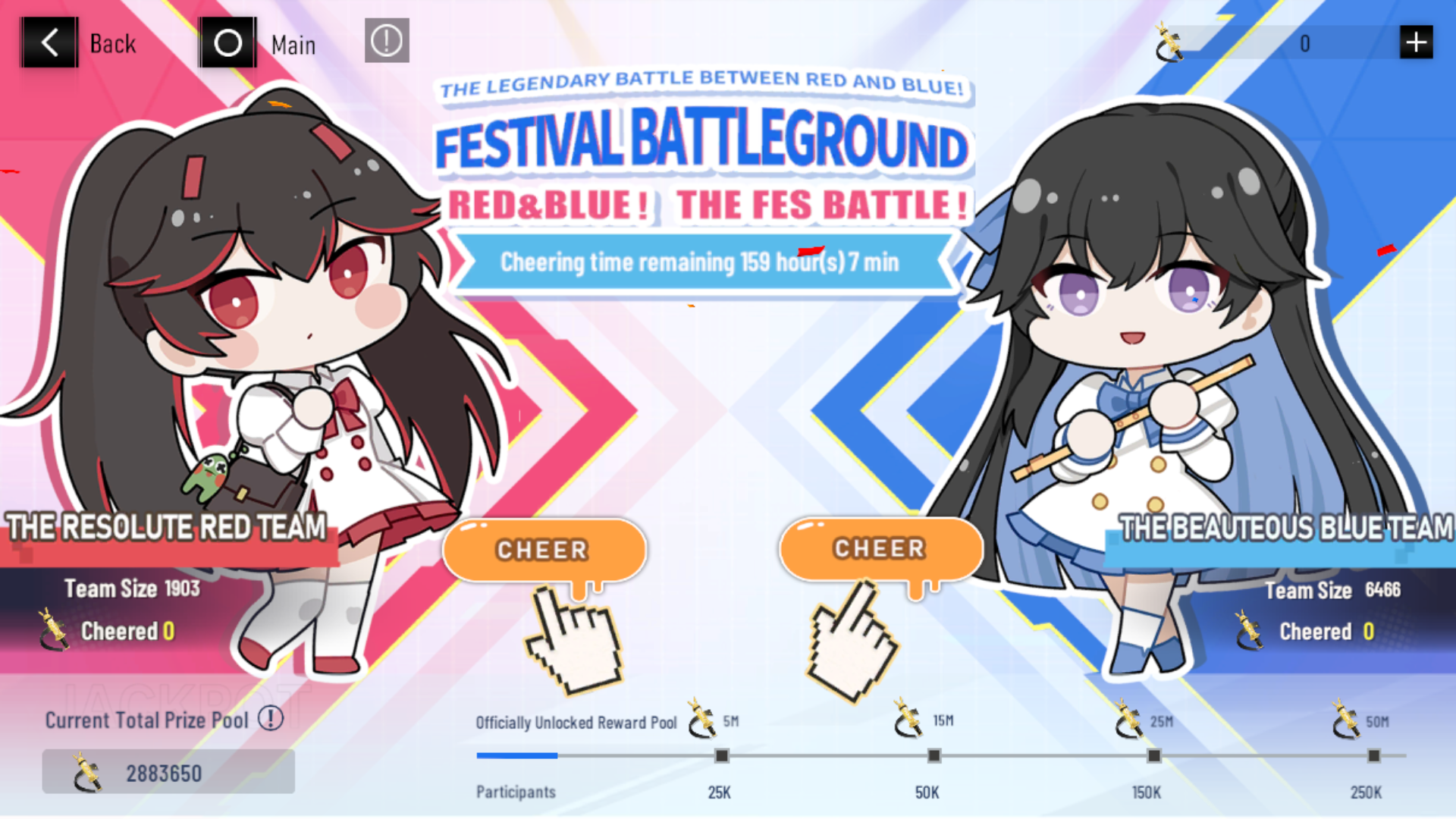Select the 250K participants milestone marker

coord(1373,756)
